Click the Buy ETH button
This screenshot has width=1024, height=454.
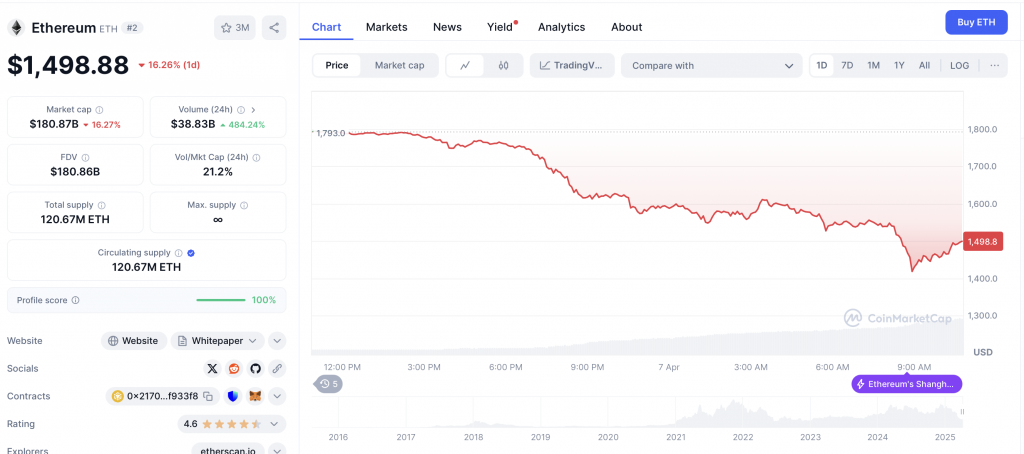[976, 22]
